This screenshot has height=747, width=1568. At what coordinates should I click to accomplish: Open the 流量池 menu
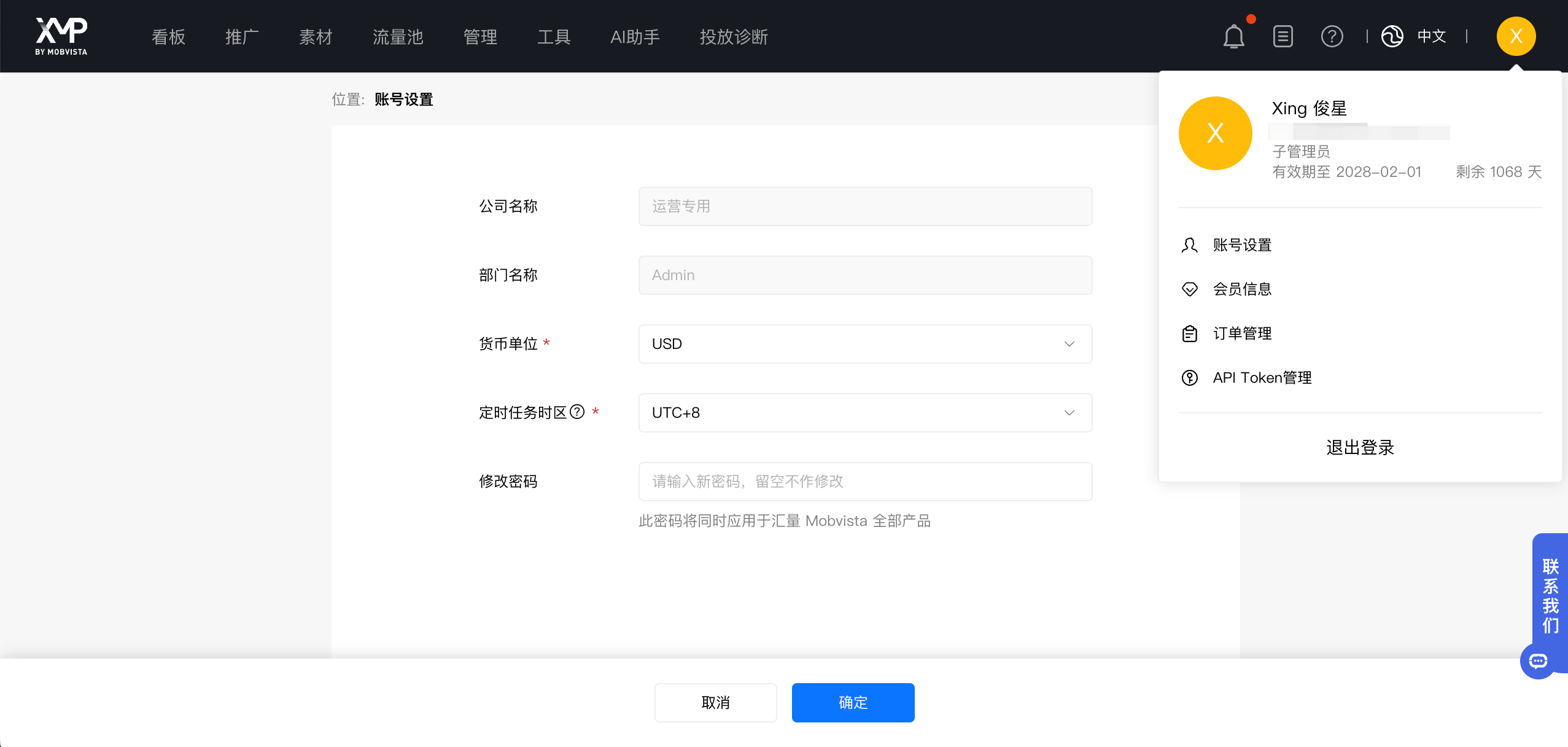(x=397, y=36)
